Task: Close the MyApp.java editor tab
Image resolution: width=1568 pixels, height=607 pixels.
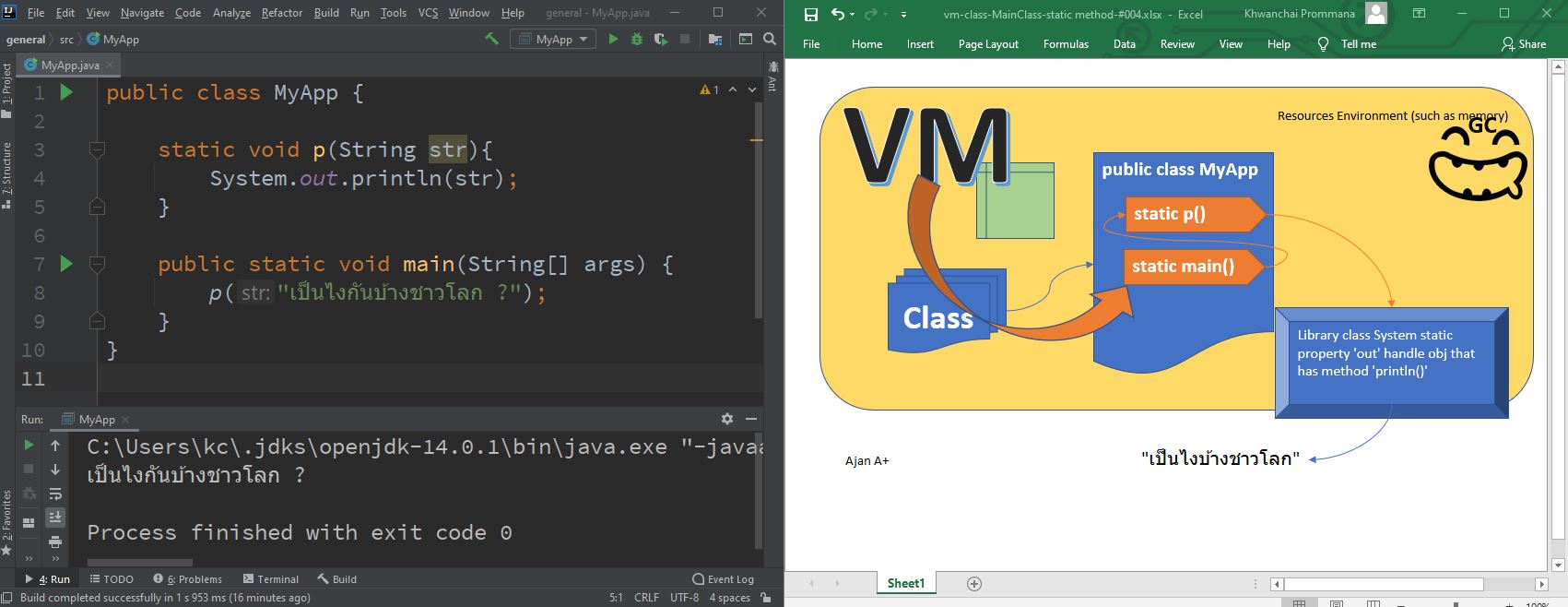Action: (110, 65)
